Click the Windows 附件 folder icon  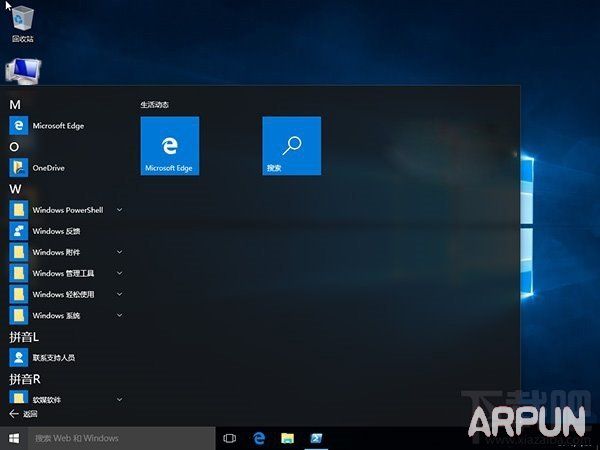coord(19,252)
